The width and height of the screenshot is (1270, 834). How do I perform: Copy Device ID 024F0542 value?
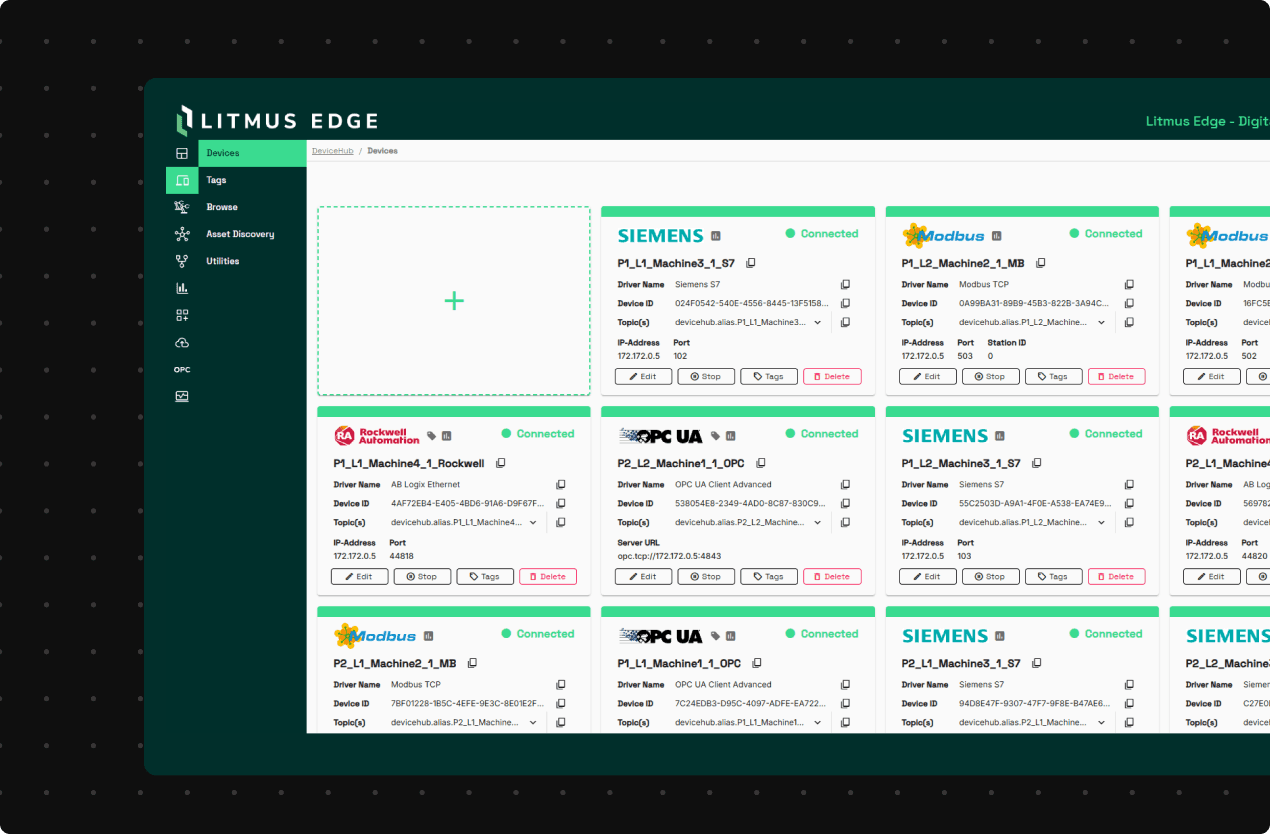coord(845,304)
